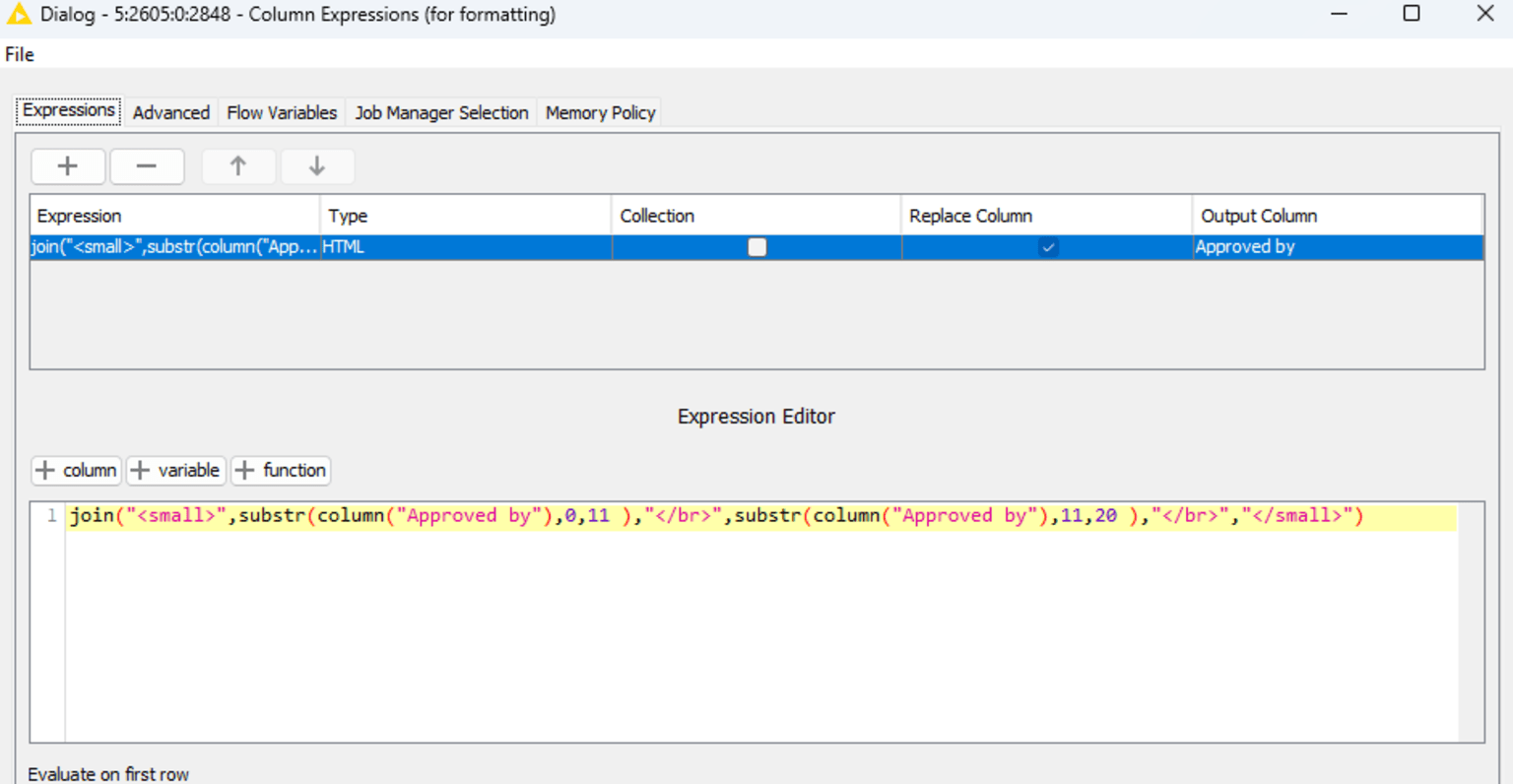Click the Type column header

click(466, 216)
